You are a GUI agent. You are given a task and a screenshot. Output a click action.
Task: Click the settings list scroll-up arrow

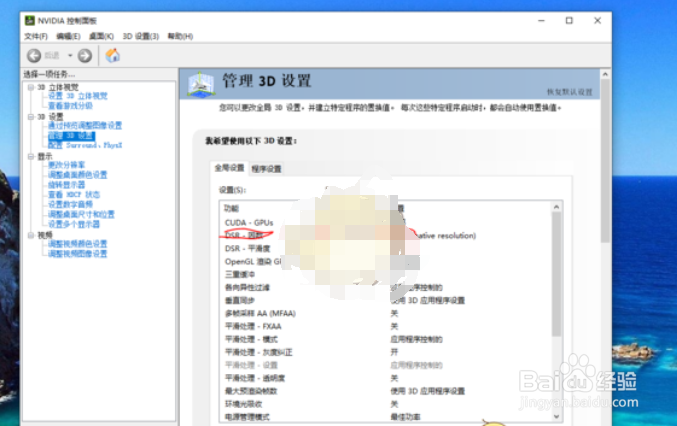pyautogui.click(x=557, y=207)
